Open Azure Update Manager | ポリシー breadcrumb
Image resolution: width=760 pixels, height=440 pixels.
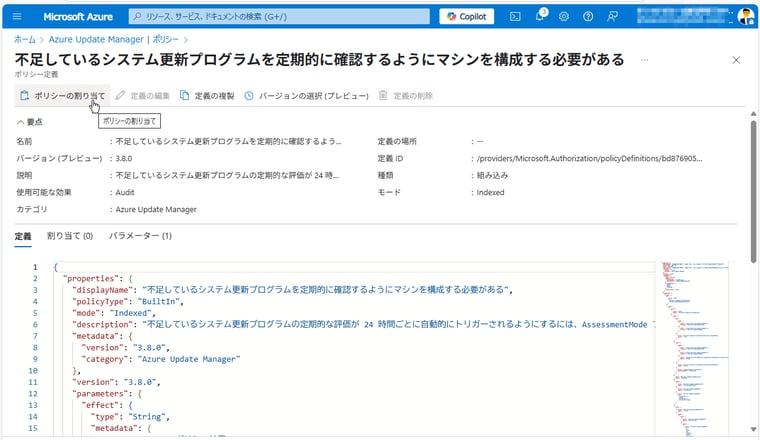(x=113, y=39)
